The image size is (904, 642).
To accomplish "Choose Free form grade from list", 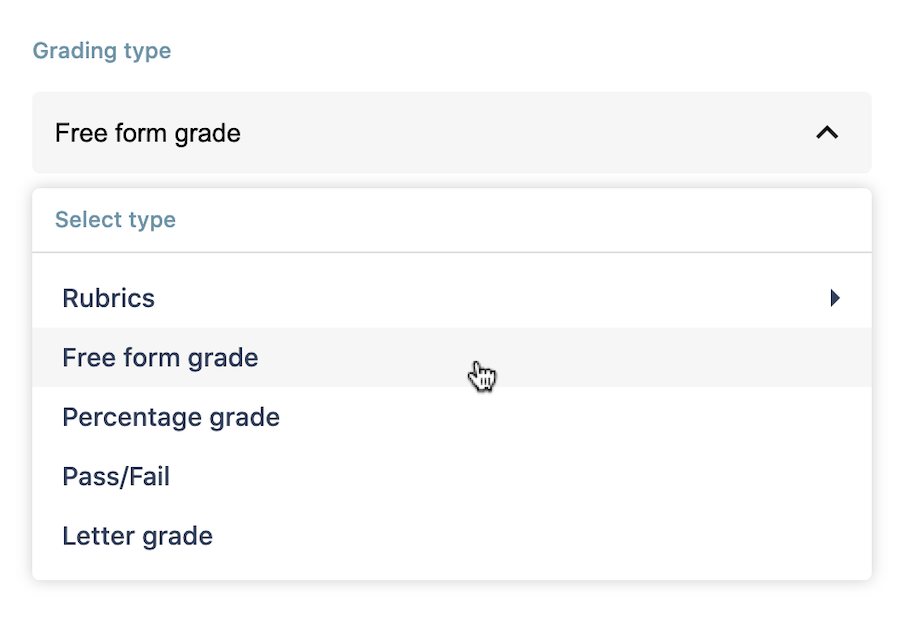I will (x=451, y=357).
